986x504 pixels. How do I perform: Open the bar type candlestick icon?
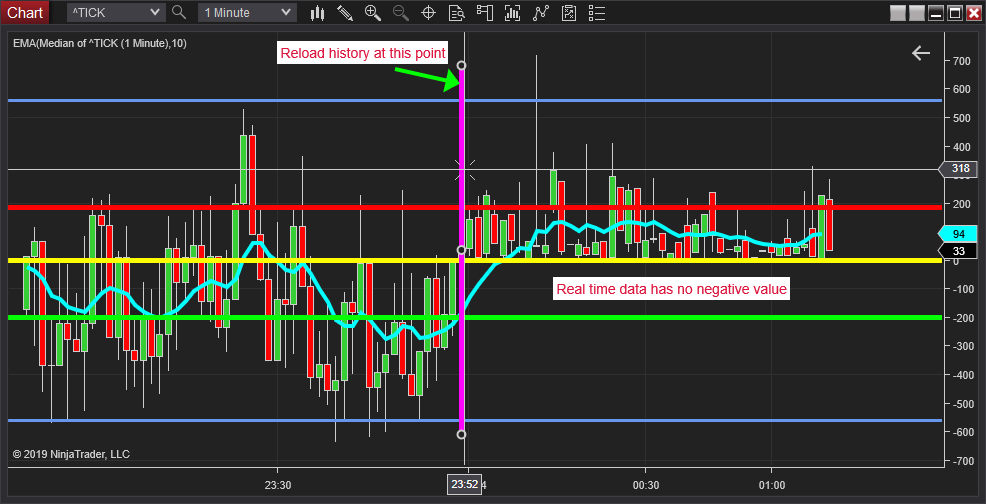click(318, 12)
